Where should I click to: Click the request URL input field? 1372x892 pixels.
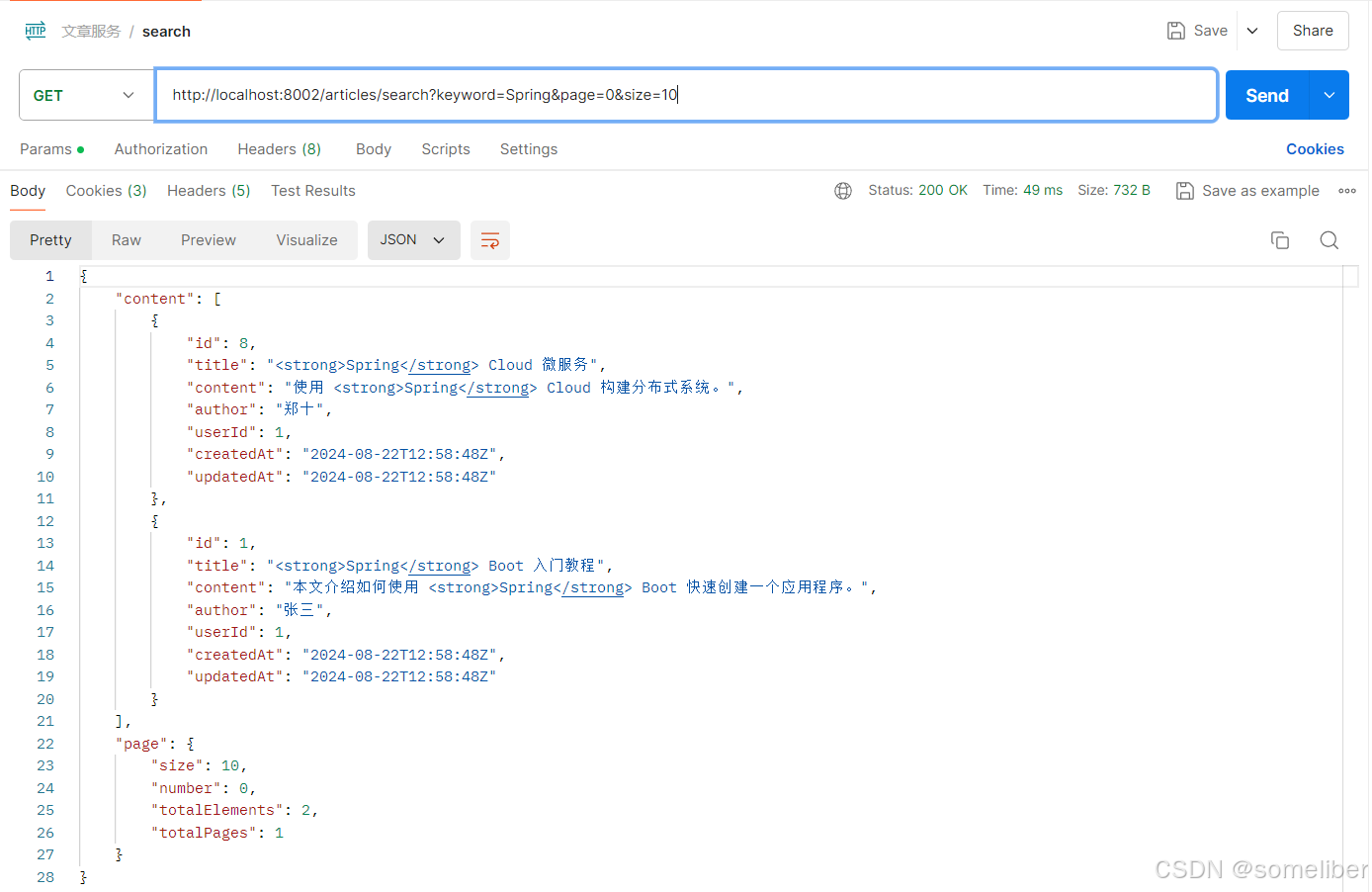686,95
